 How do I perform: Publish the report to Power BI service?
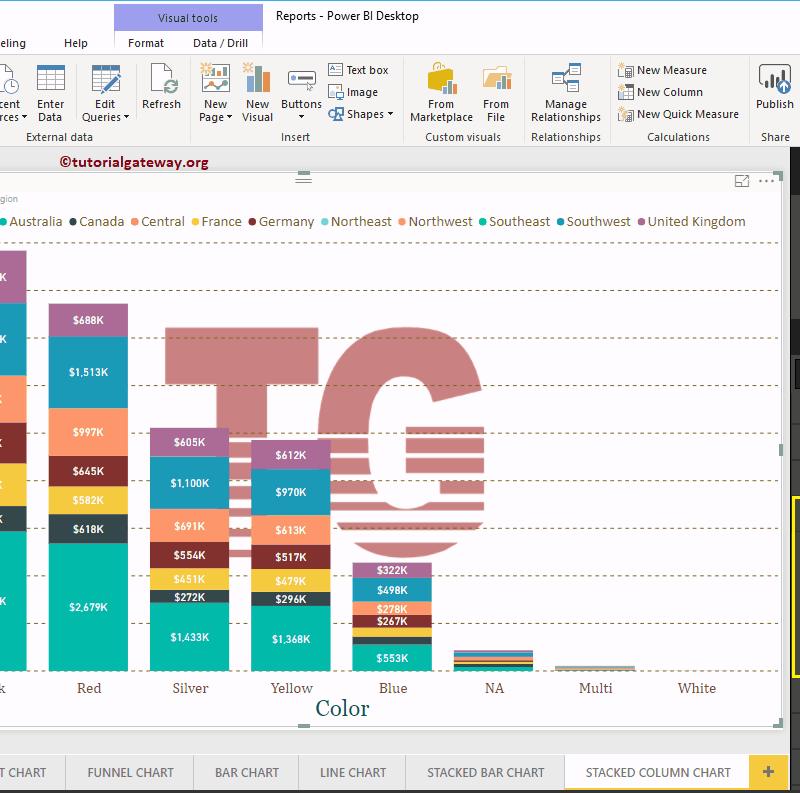pyautogui.click(x=774, y=90)
